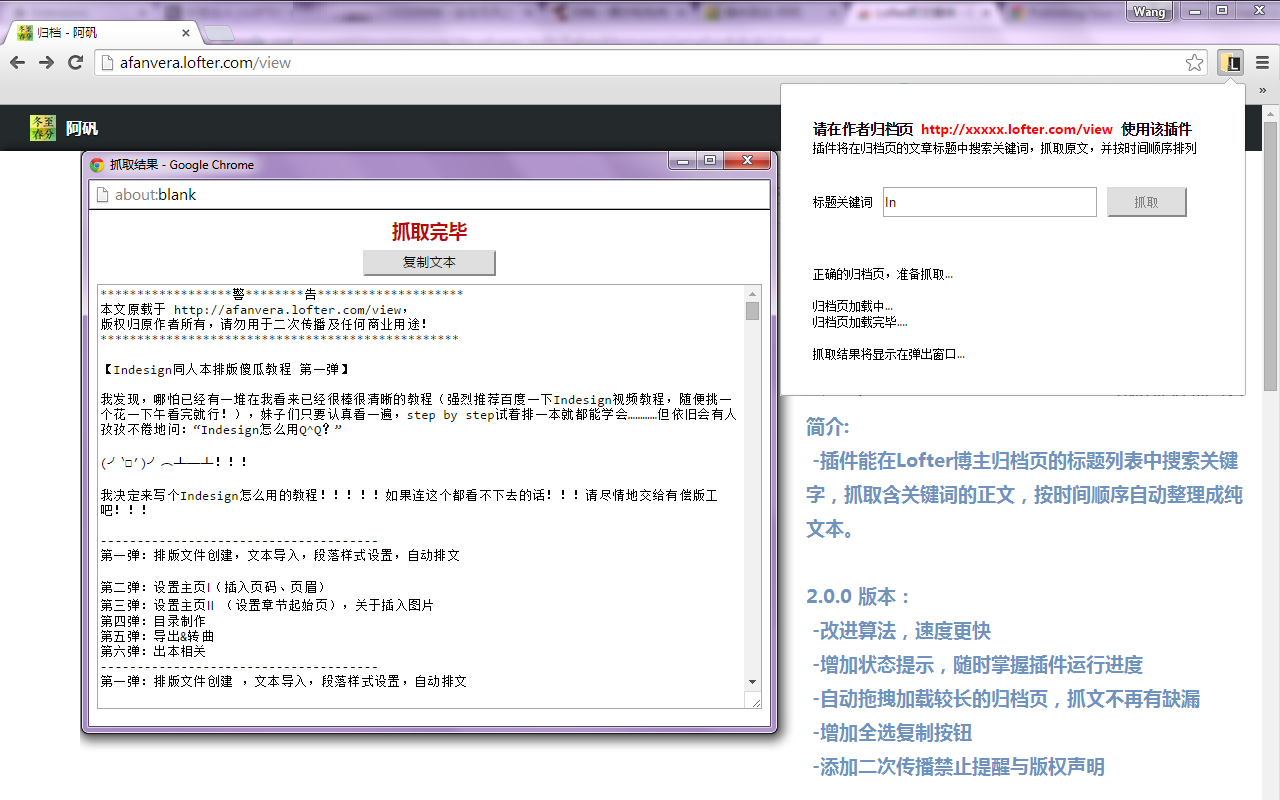This screenshot has width=1280, height=800.
Task: Click the about:blank address bar
Action: coord(400,195)
